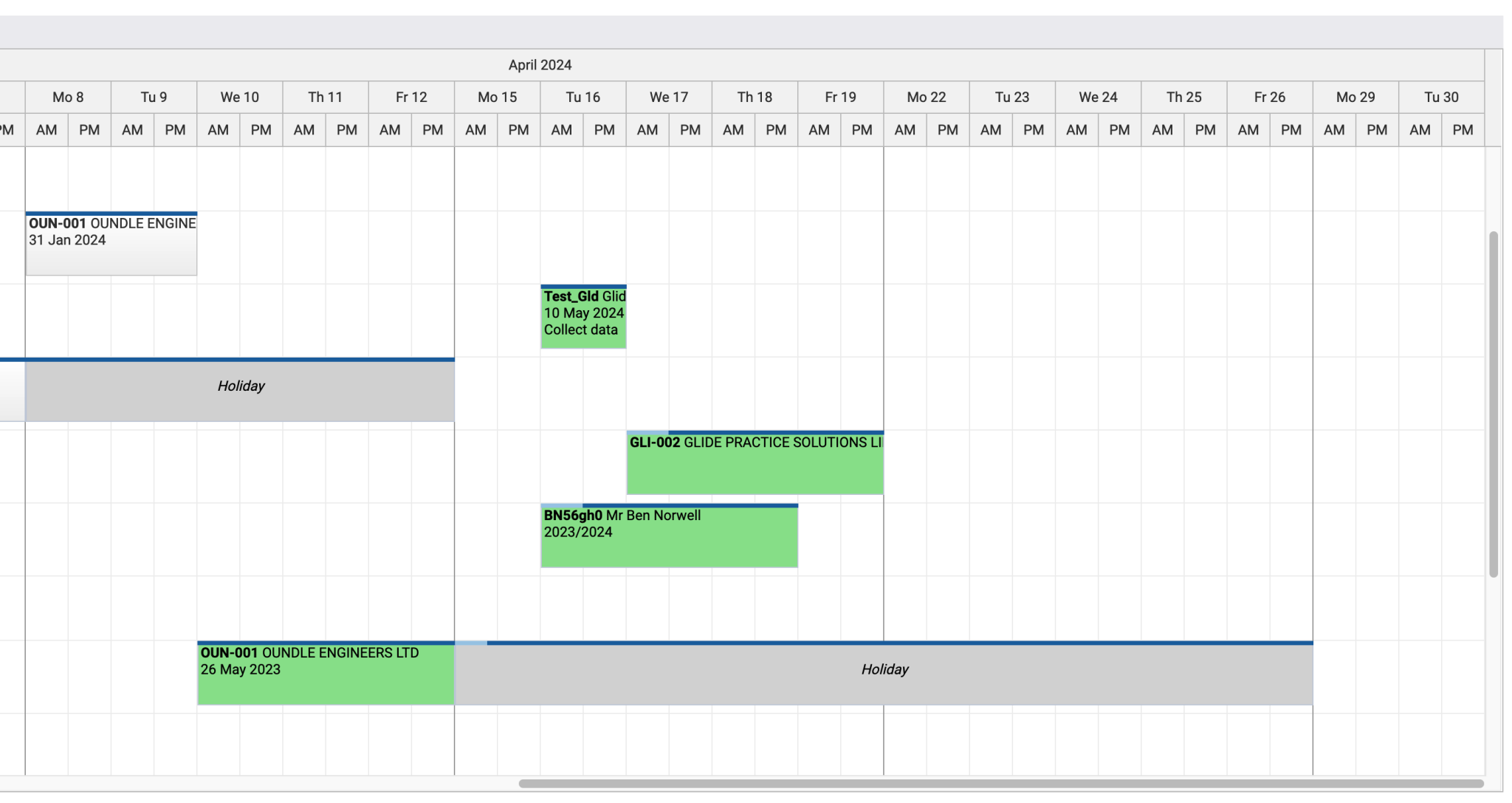
Task: Click the PM sub-header under Fr 19
Action: [x=861, y=129]
